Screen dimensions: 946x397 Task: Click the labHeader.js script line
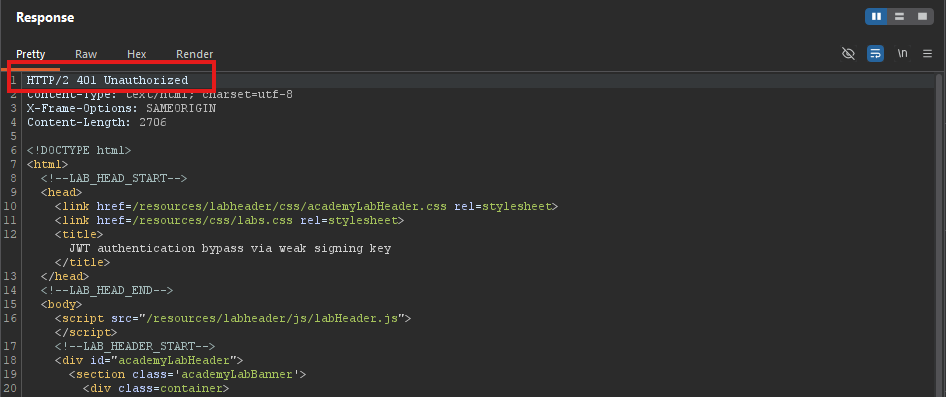(233, 318)
